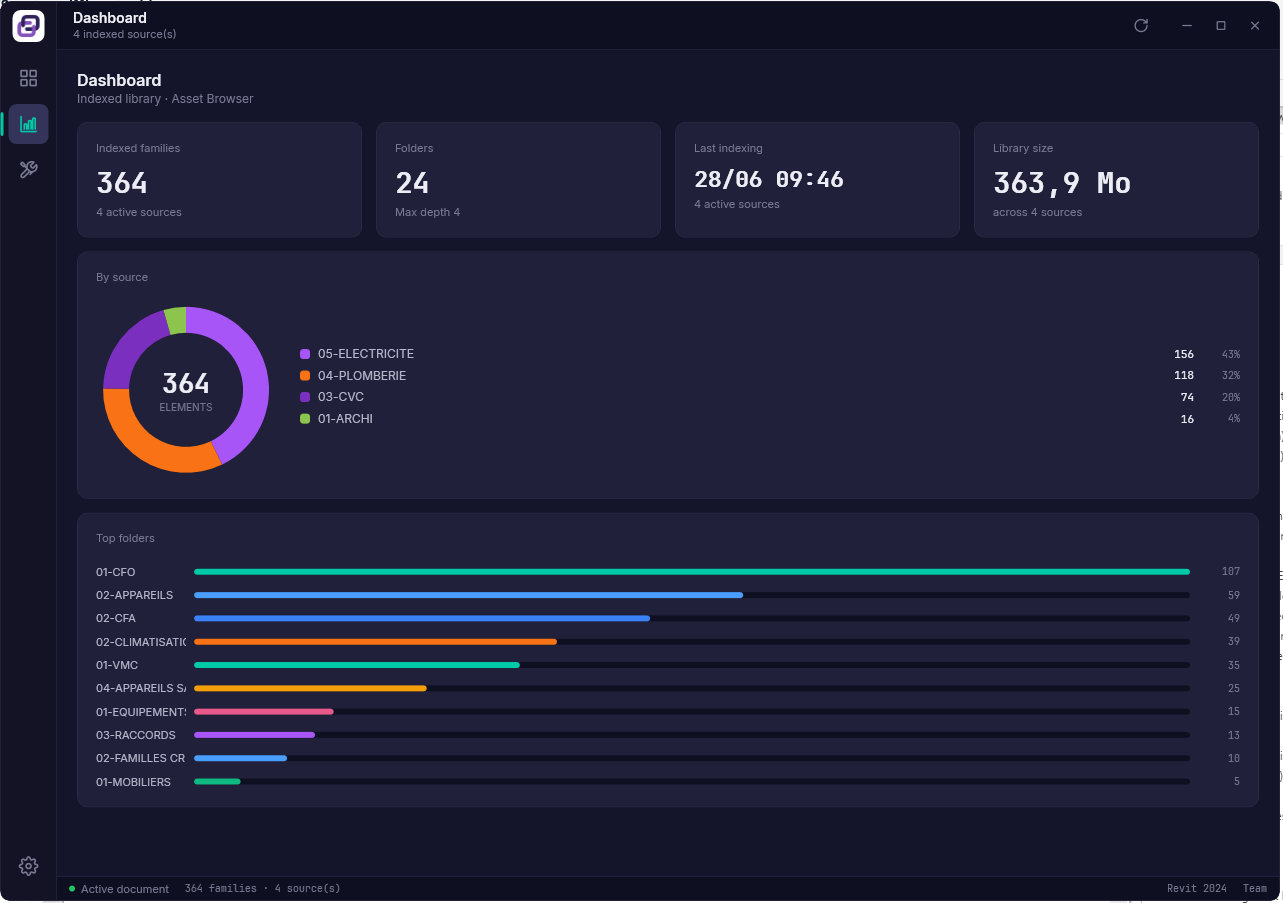Open the grid browser view in sidebar
Image resolution: width=1283 pixels, height=903 pixels.
(x=28, y=78)
